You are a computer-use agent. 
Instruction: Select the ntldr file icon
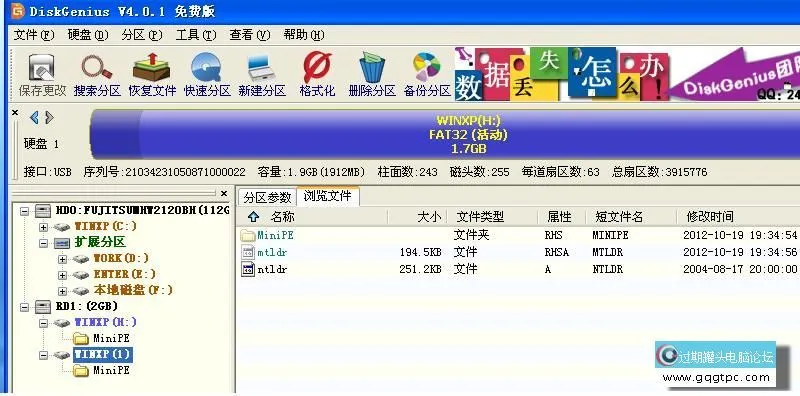click(x=248, y=269)
